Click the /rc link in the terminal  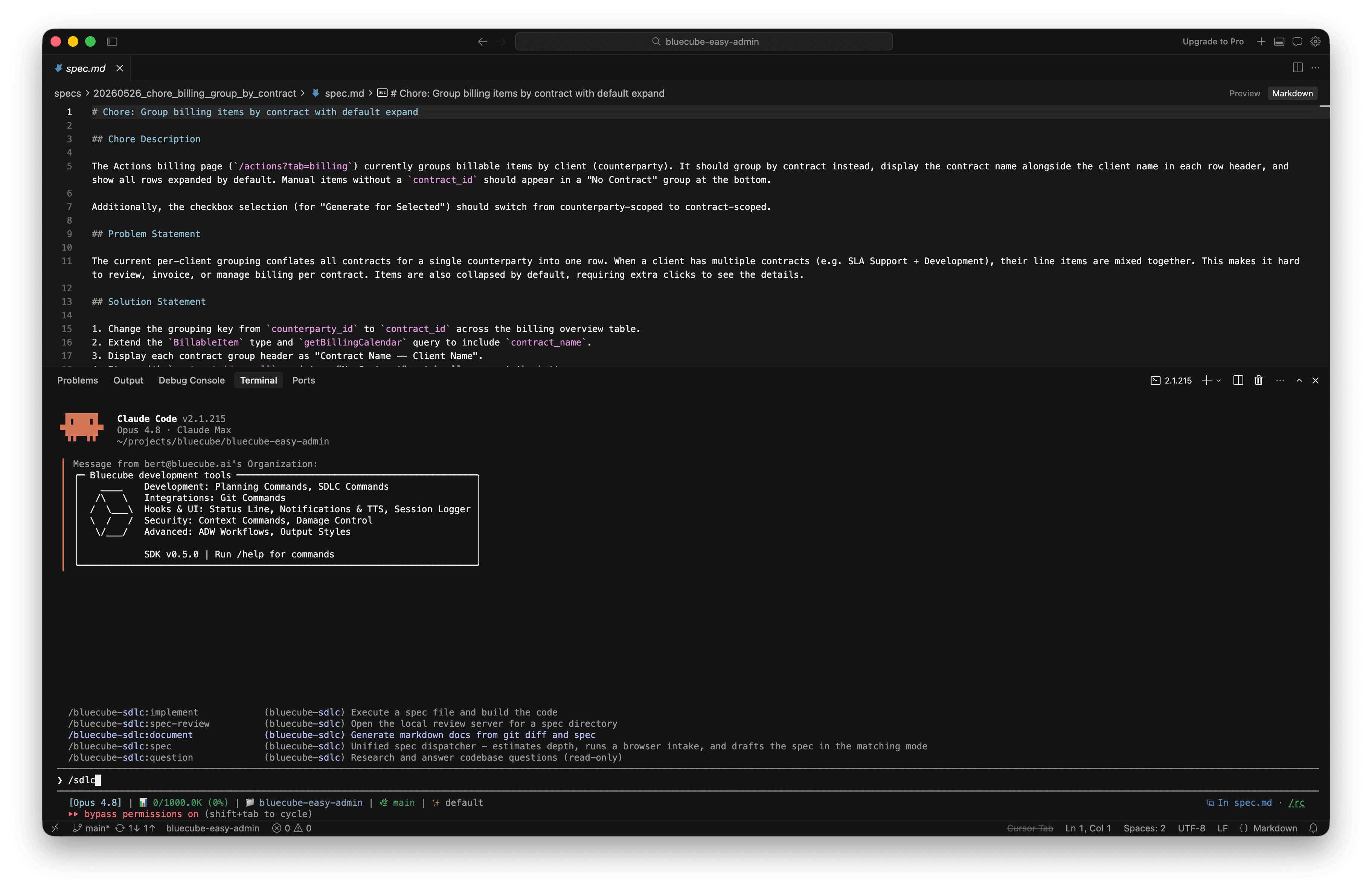[x=1296, y=803]
